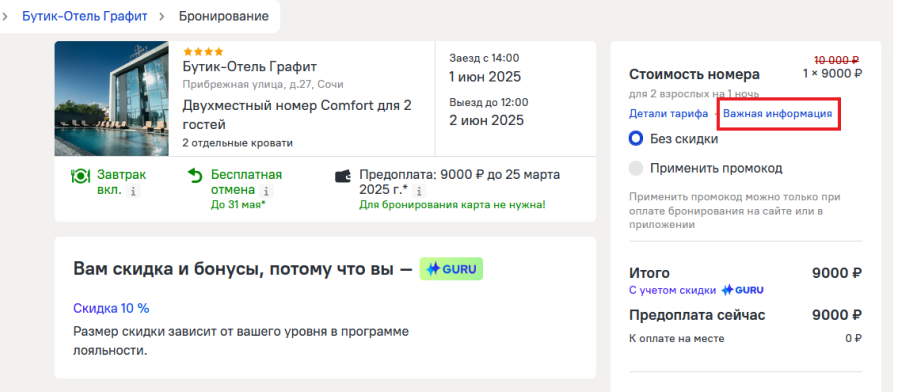899x392 pixels.
Task: Select the Без скидки radio option
Action: click(636, 139)
